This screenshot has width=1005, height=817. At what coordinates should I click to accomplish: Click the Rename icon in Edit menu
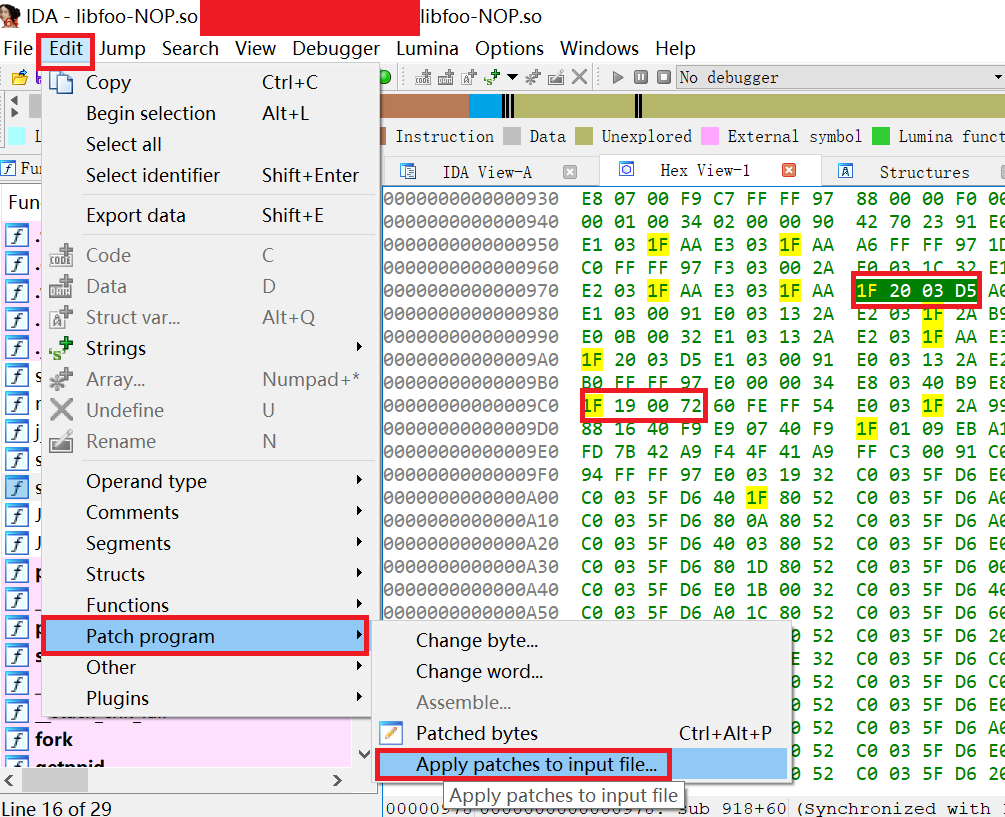coord(61,441)
